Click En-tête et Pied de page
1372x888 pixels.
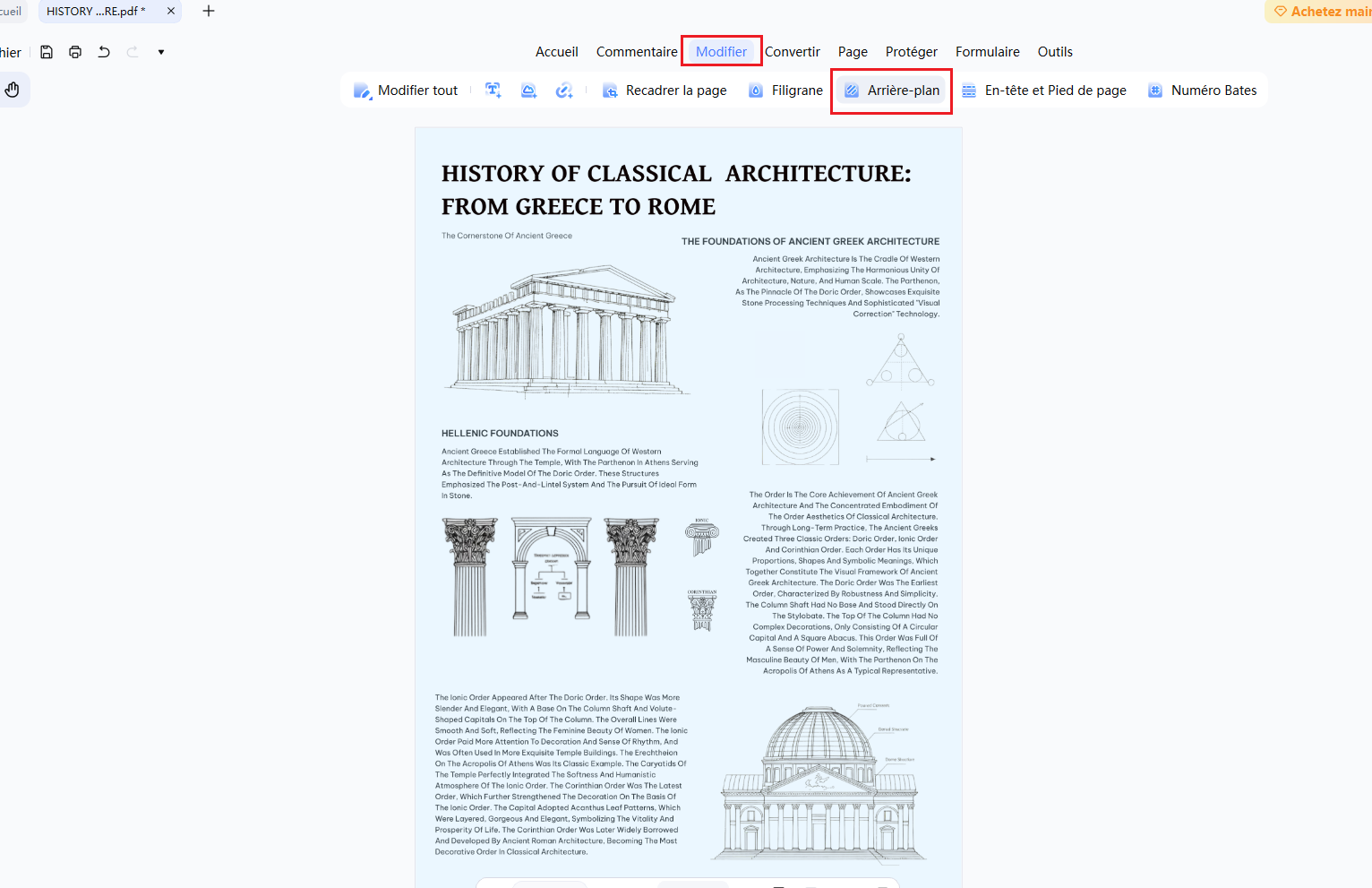coord(1044,91)
